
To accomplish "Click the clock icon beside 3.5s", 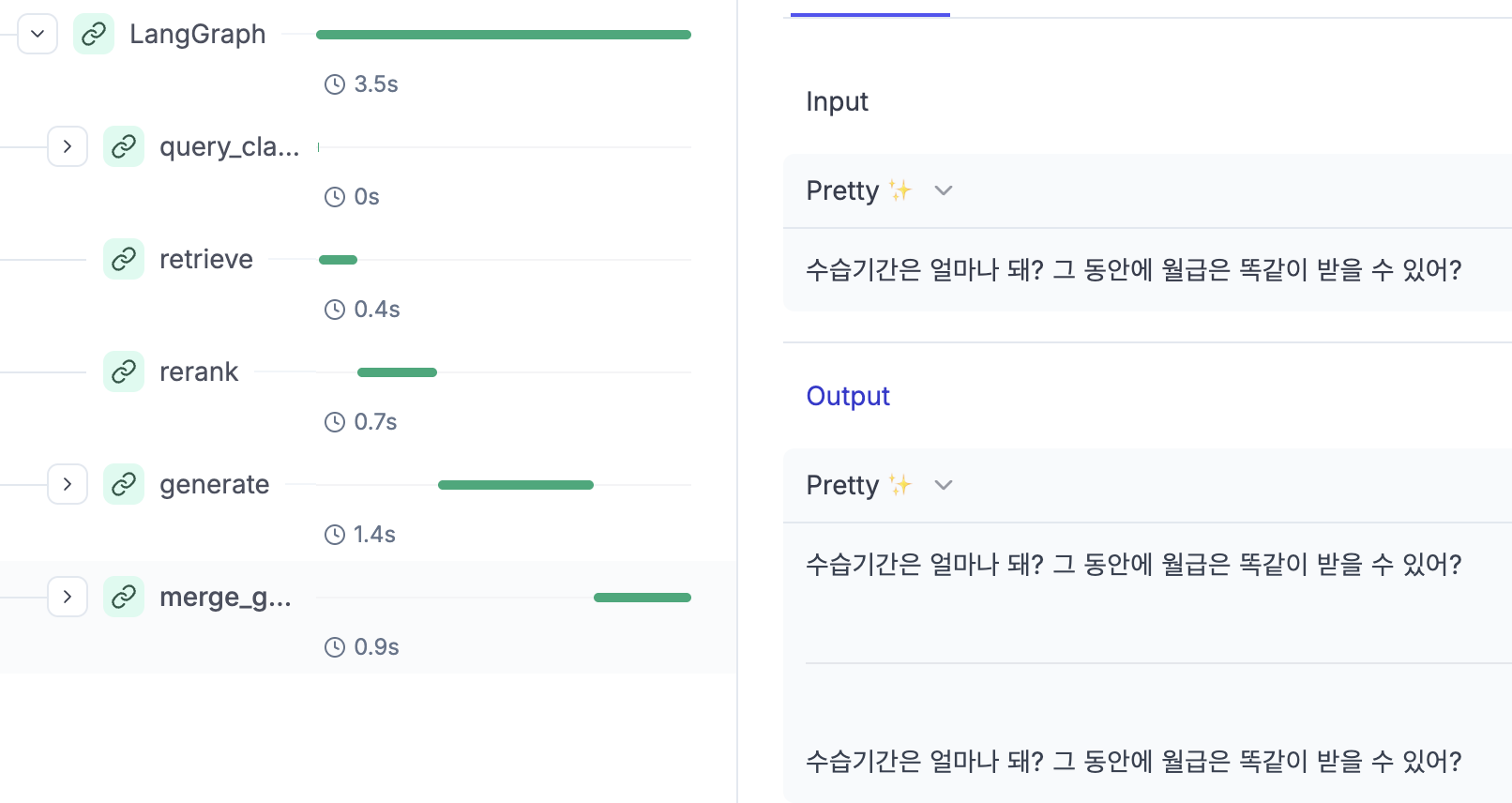I will pos(335,84).
